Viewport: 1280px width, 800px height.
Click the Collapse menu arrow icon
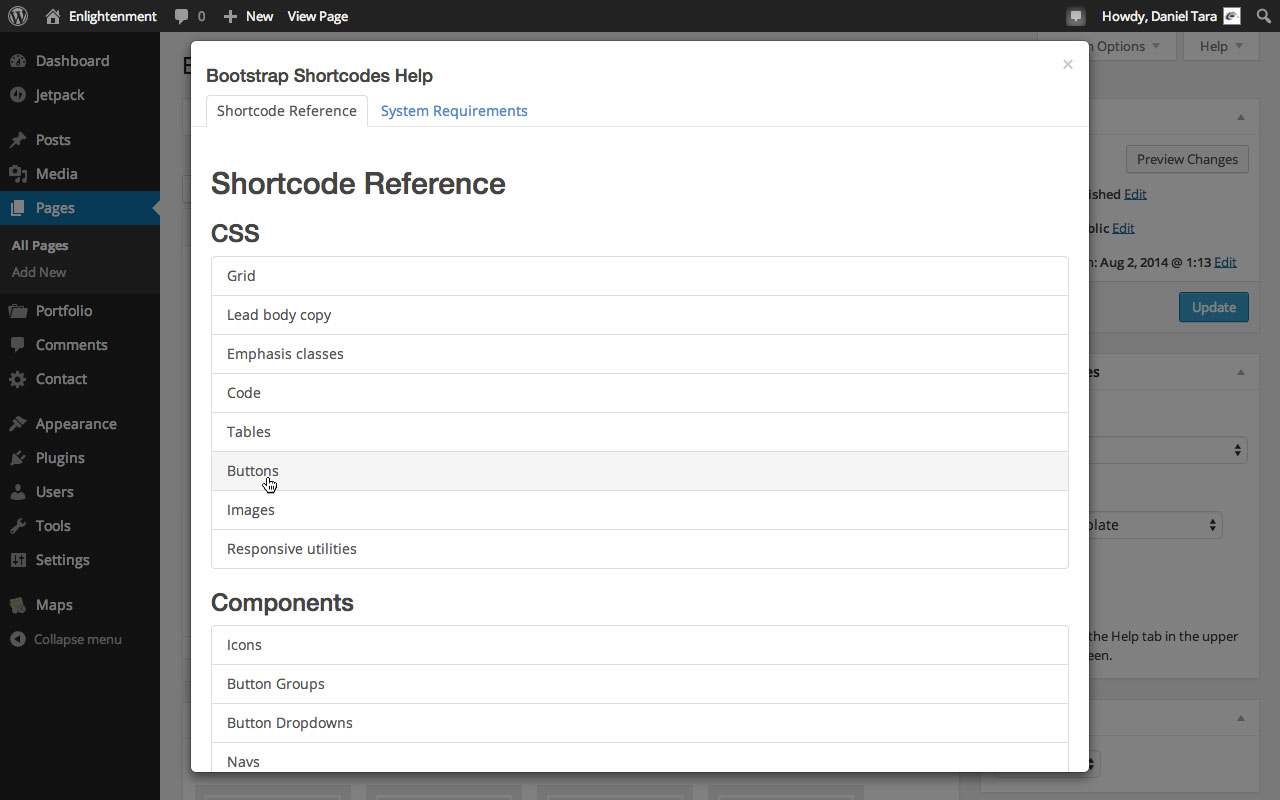(x=18, y=639)
